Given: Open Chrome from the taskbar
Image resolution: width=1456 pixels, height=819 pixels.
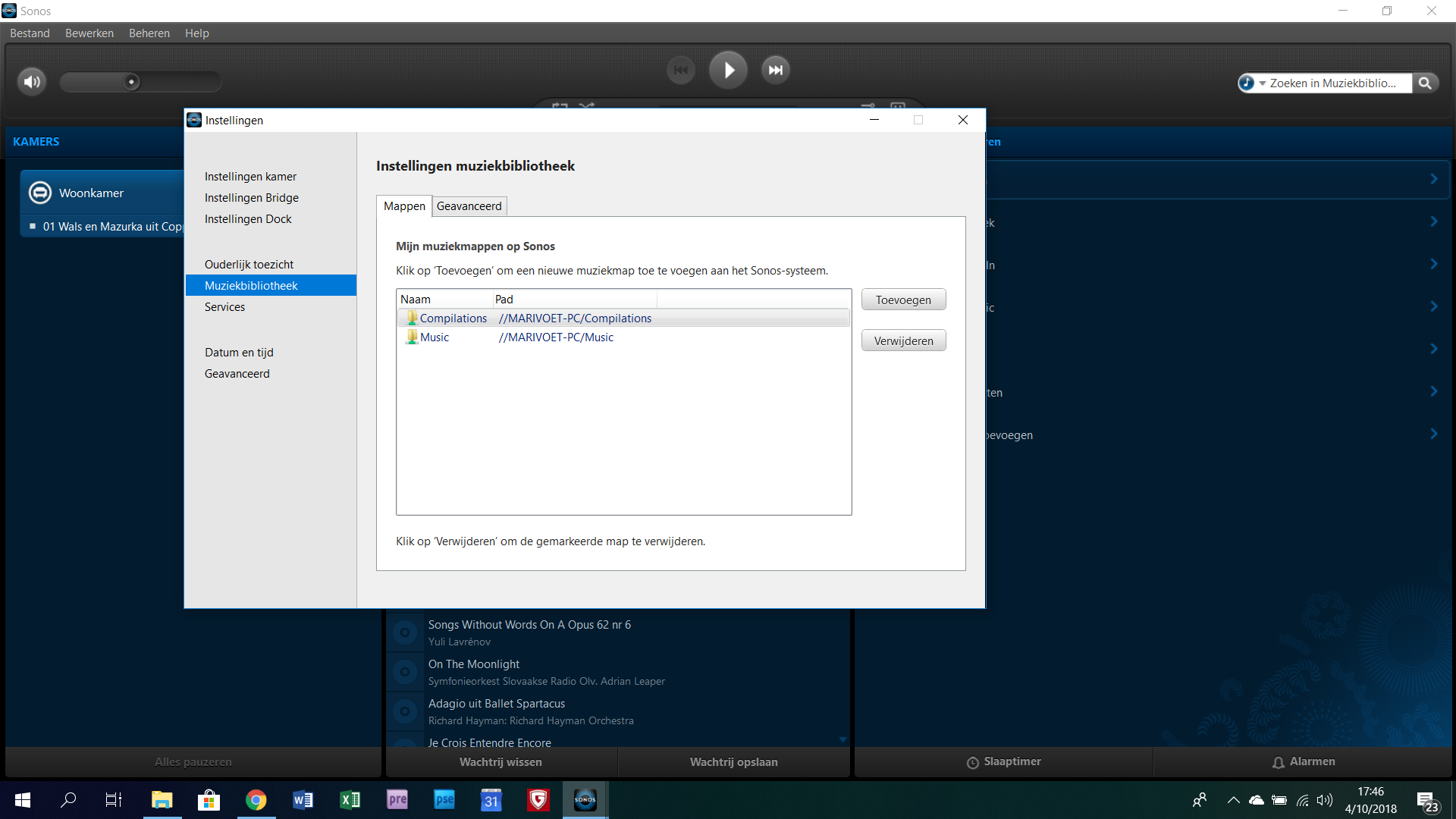Looking at the screenshot, I should coord(256,800).
